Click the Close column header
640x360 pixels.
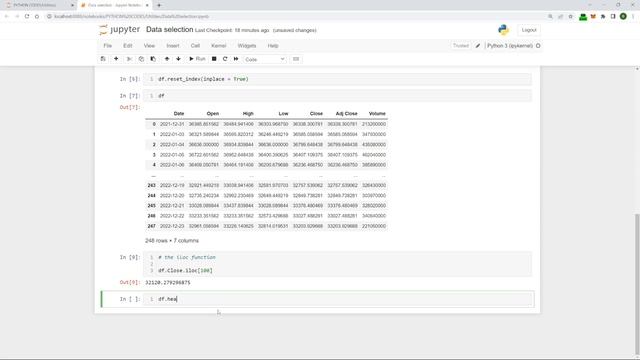tap(316, 113)
